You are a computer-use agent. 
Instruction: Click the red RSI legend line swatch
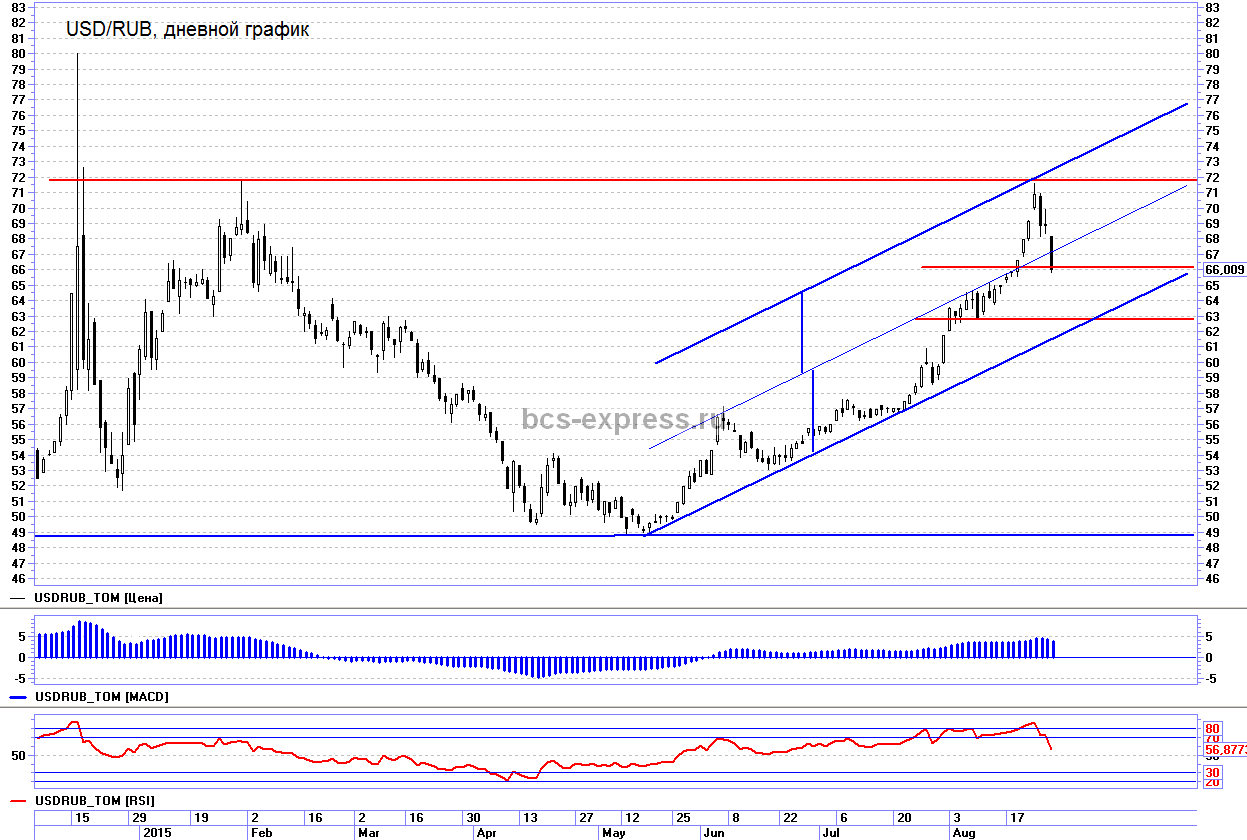(18, 800)
